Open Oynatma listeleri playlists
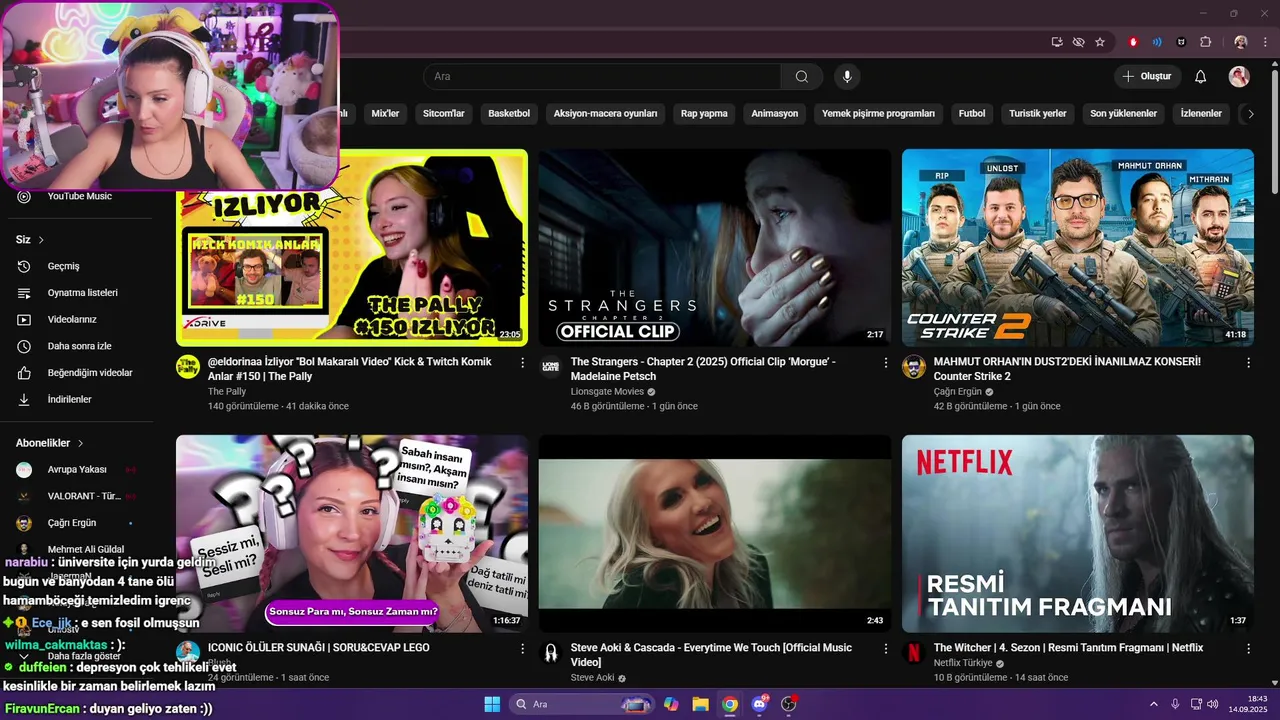The height and width of the screenshot is (720, 1280). coord(82,293)
